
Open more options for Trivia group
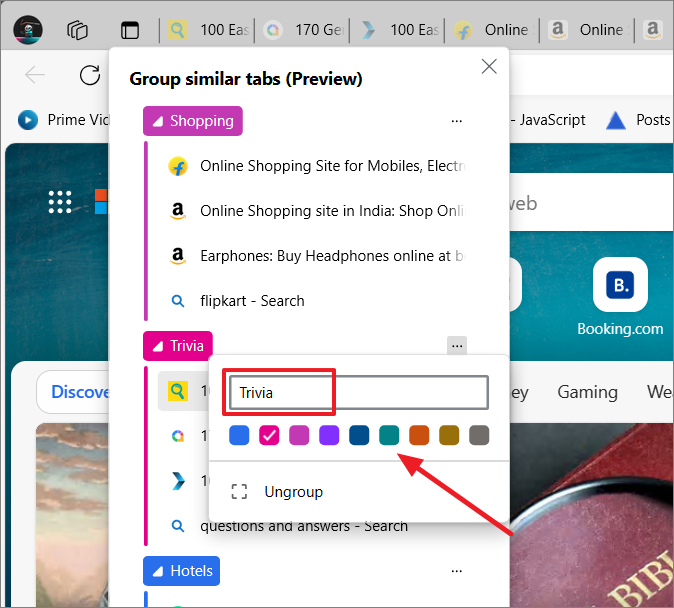point(457,346)
